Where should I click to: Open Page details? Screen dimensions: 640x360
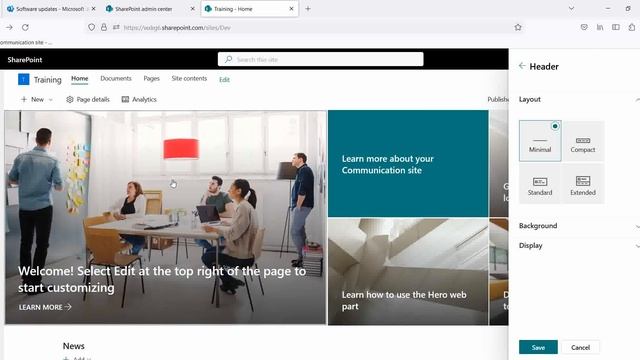pyautogui.click(x=88, y=99)
